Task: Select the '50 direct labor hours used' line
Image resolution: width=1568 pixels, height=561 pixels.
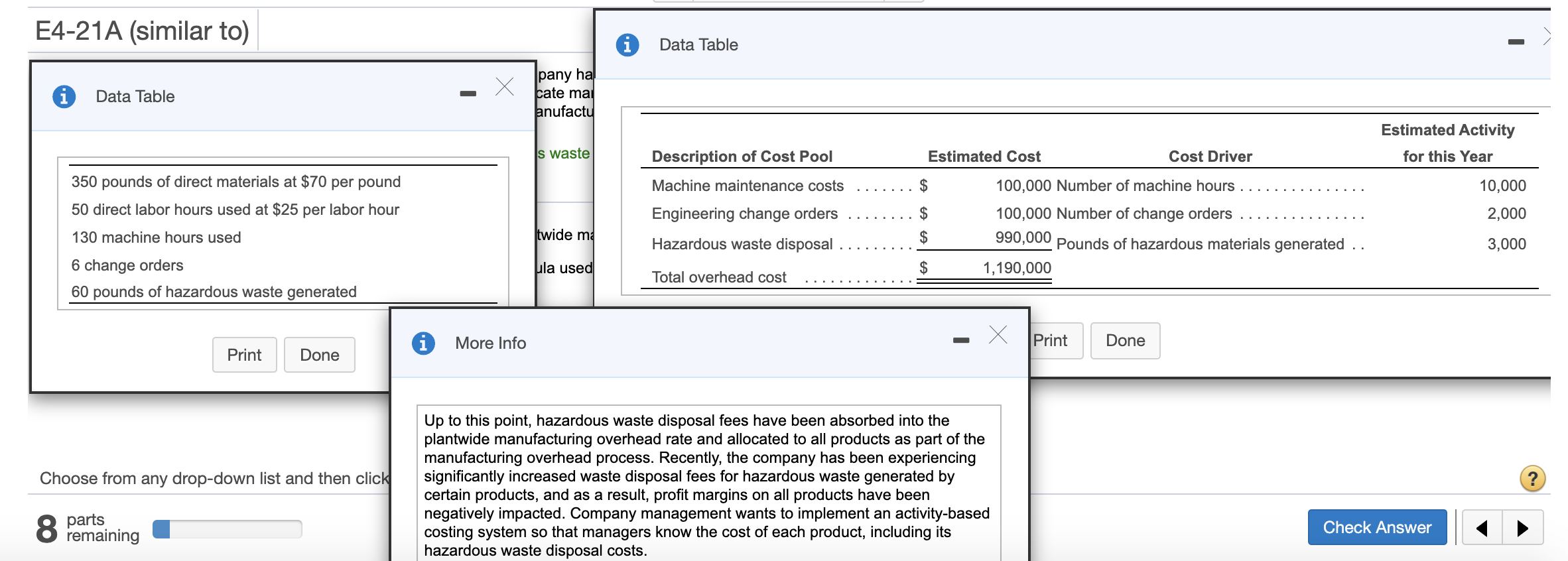Action: click(235, 210)
